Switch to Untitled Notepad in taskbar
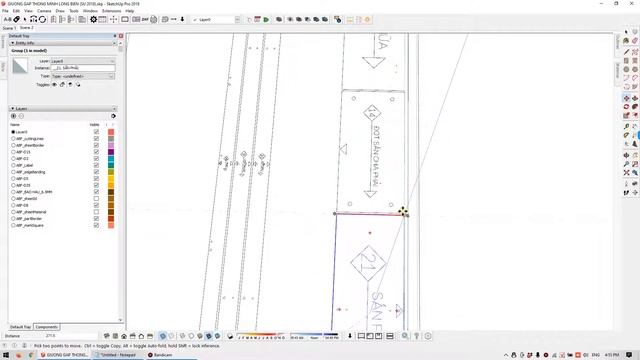Viewport: 640px width, 360px height. coord(118,355)
